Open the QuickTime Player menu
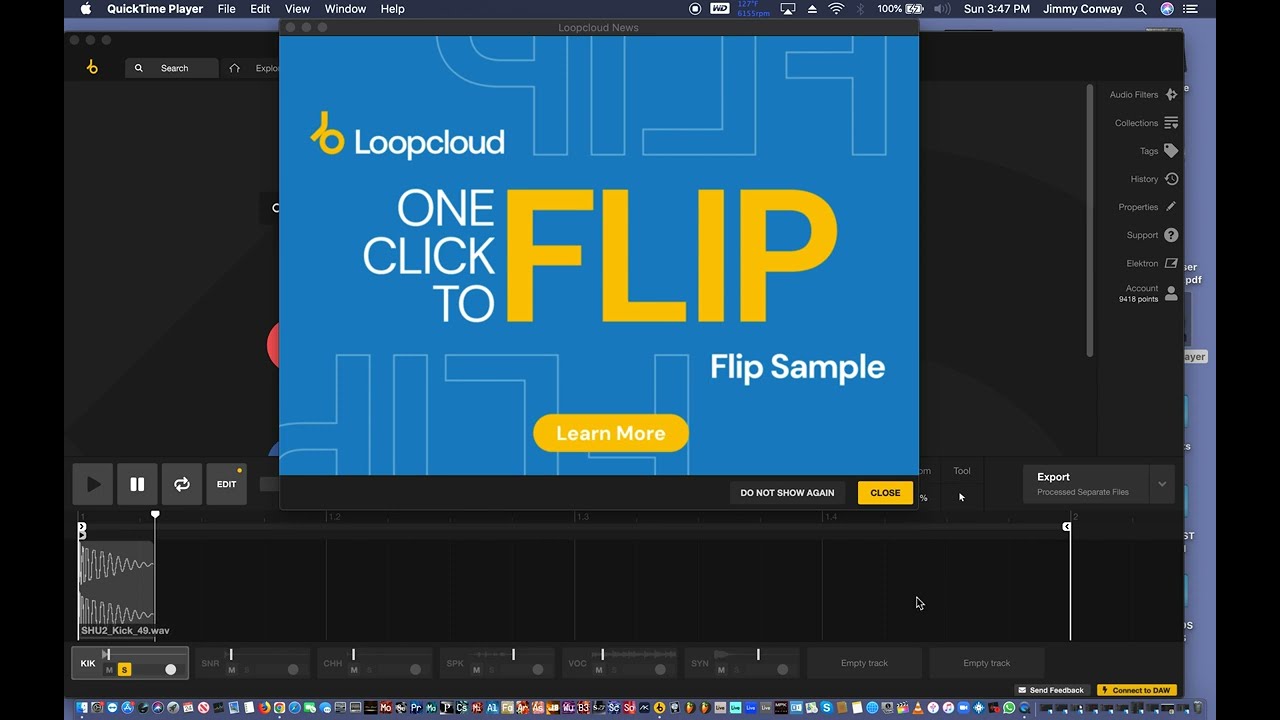 coord(155,9)
